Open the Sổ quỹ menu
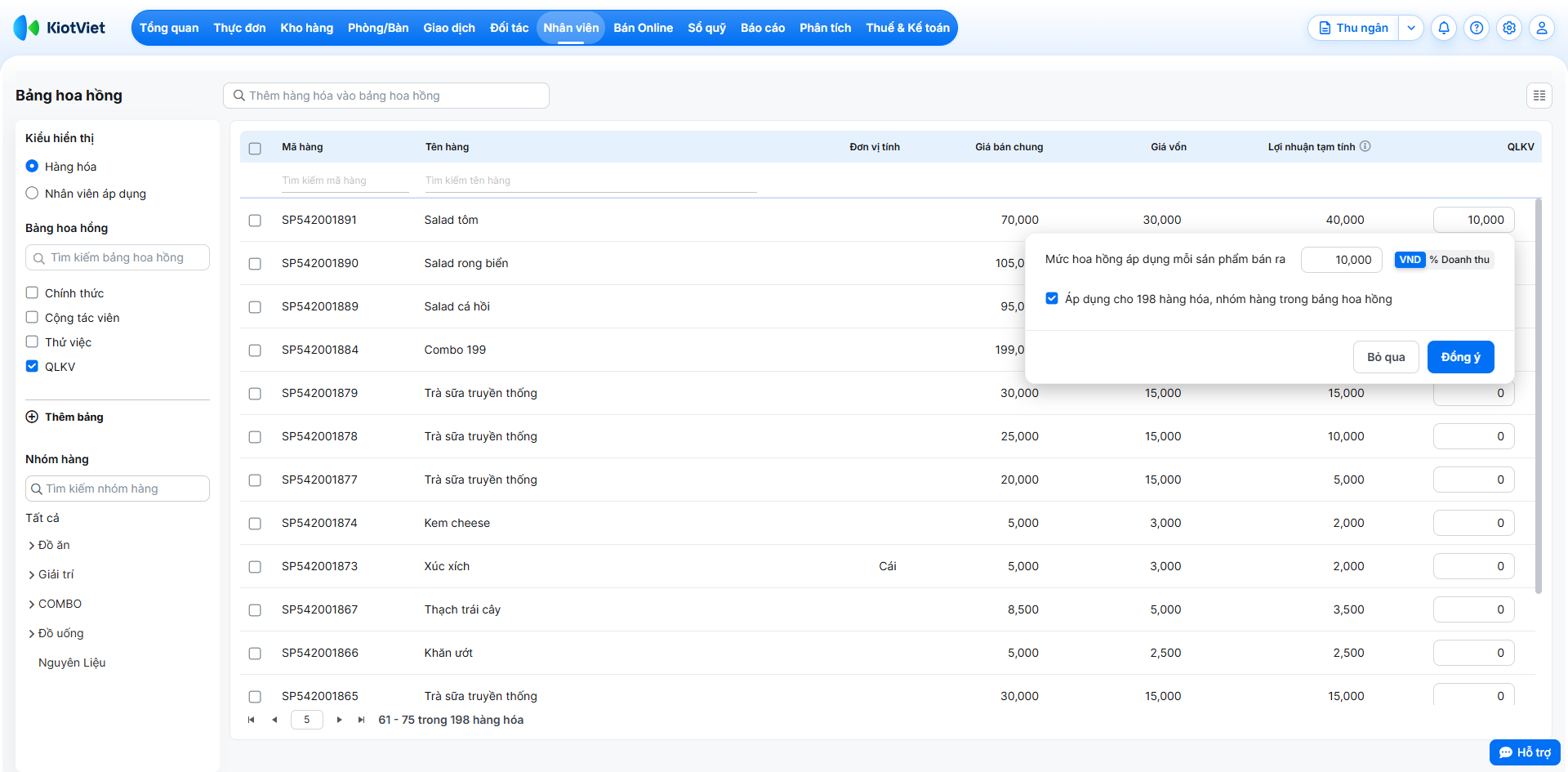Screen dimensions: 1568x772 coord(706,28)
